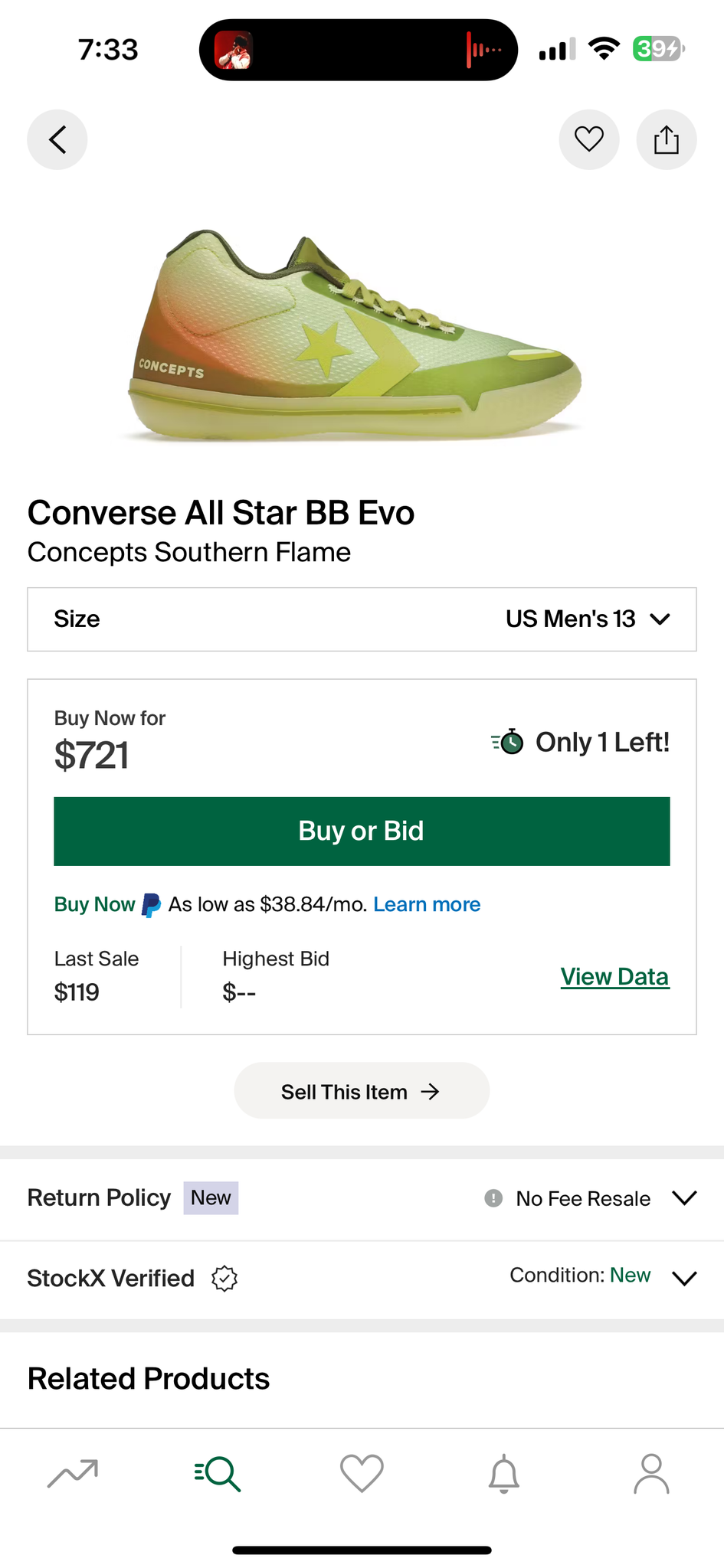Open the search tab in bottom bar
724x1568 pixels.
click(218, 1473)
